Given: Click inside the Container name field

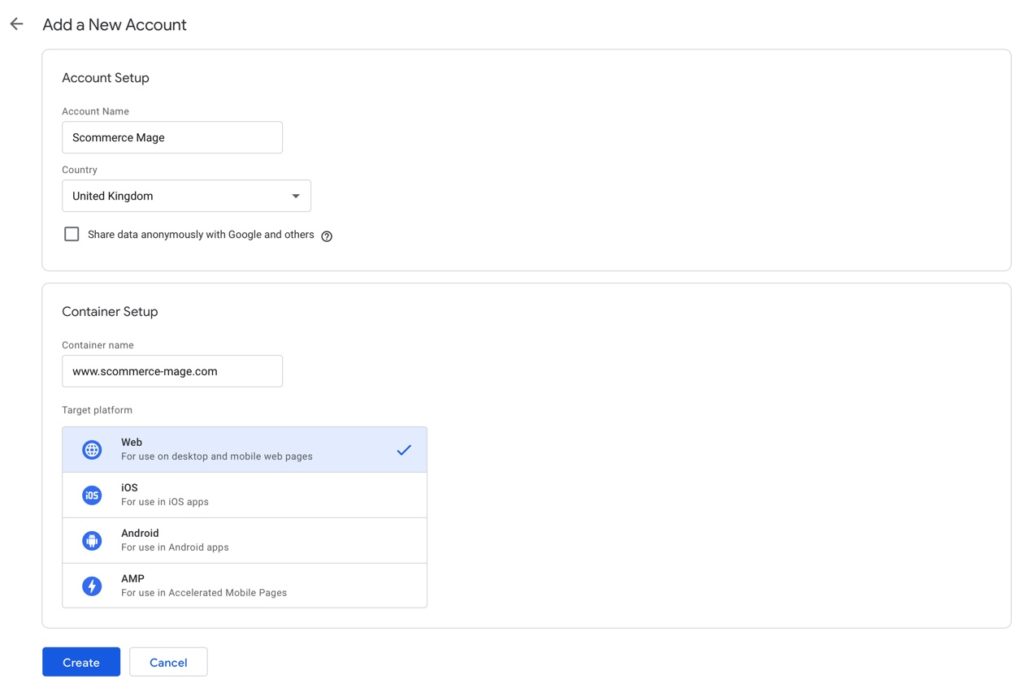Looking at the screenshot, I should pyautogui.click(x=172, y=370).
